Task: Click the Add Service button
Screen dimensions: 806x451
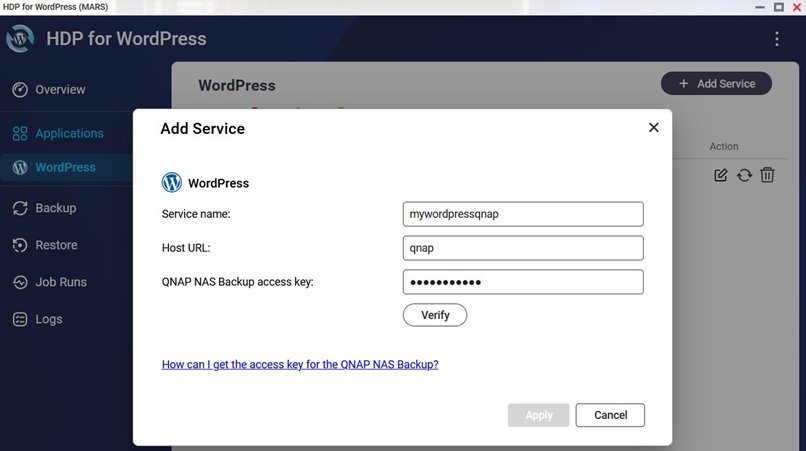Action: pos(716,83)
